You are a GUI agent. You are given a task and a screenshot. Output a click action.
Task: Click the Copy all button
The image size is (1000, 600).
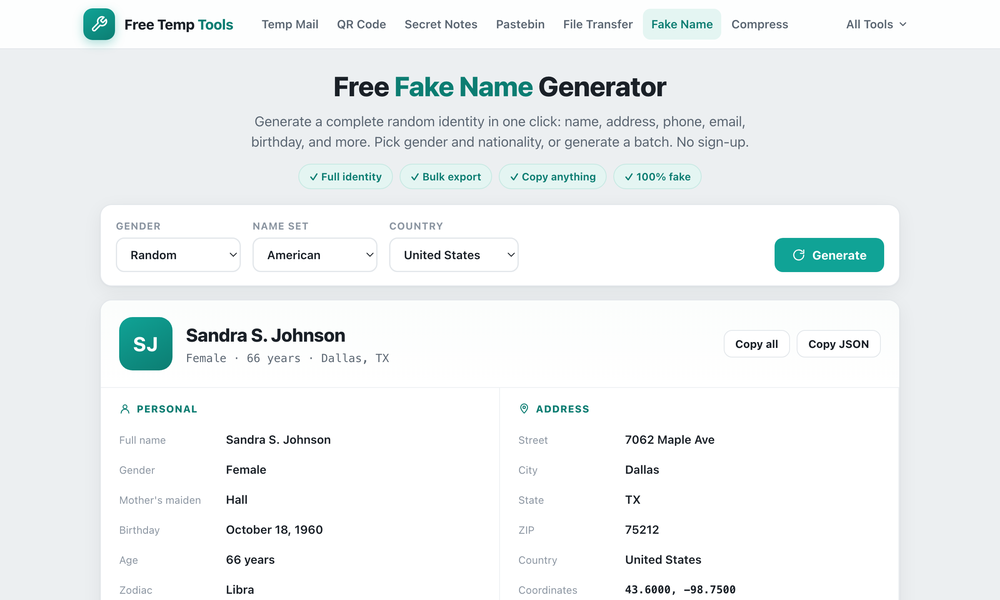pyautogui.click(x=756, y=344)
